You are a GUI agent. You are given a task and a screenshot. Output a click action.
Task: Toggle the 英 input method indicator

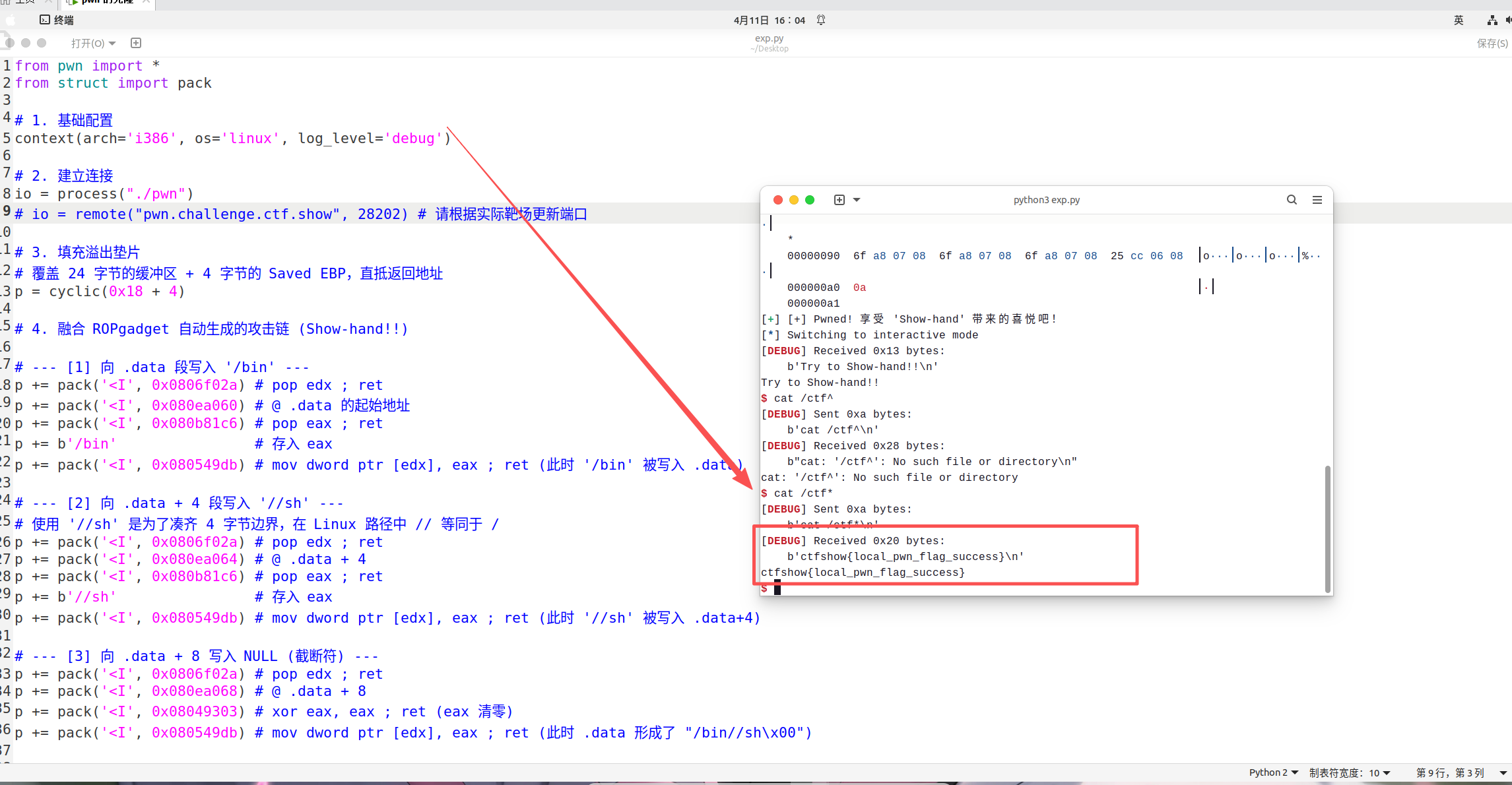coord(1459,20)
